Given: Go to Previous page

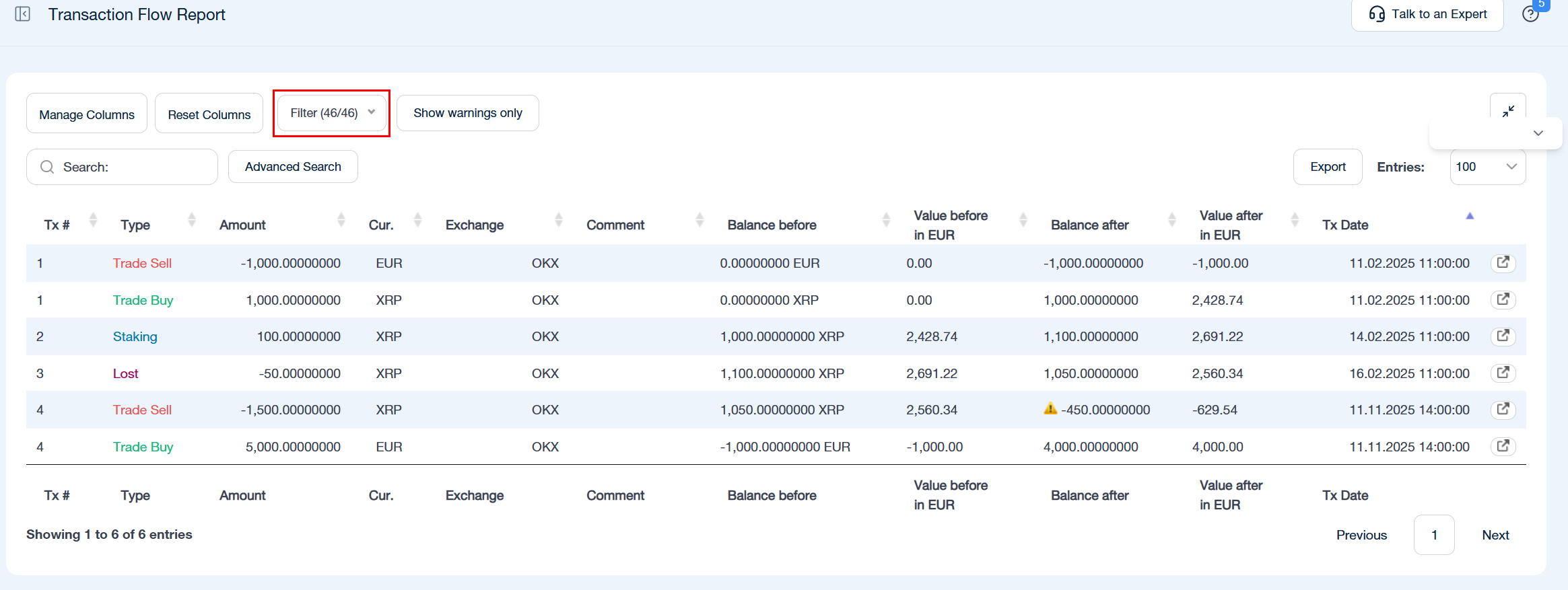Looking at the screenshot, I should (x=1361, y=535).
